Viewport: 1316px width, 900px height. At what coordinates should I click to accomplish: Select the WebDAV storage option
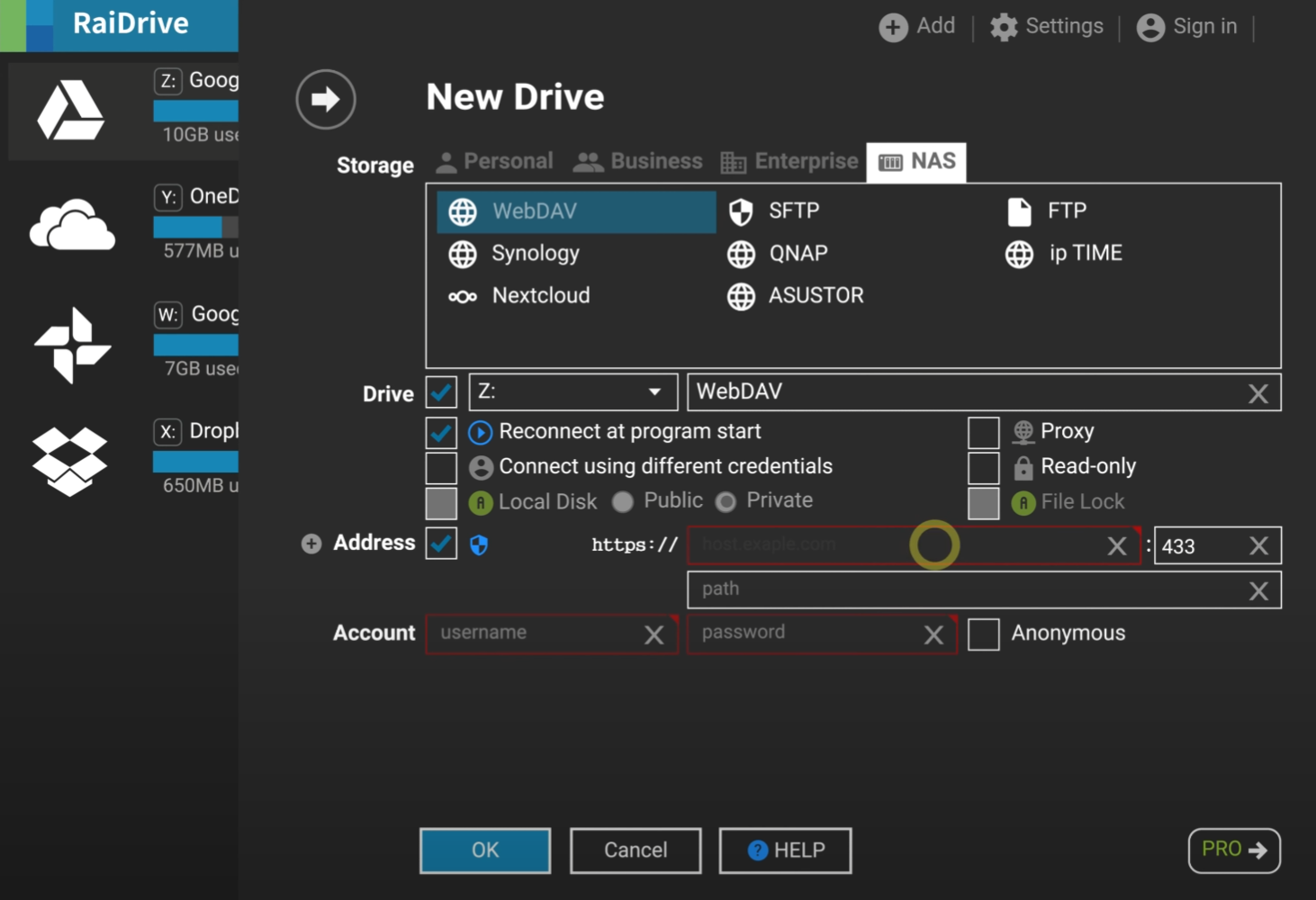(576, 211)
